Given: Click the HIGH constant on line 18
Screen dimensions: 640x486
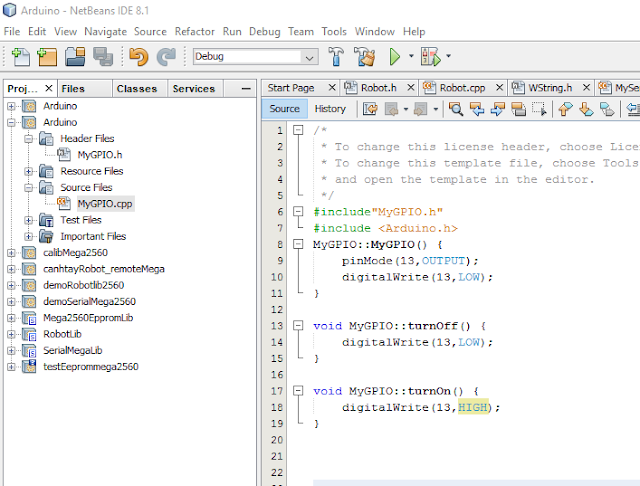Looking at the screenshot, I should 473,407.
